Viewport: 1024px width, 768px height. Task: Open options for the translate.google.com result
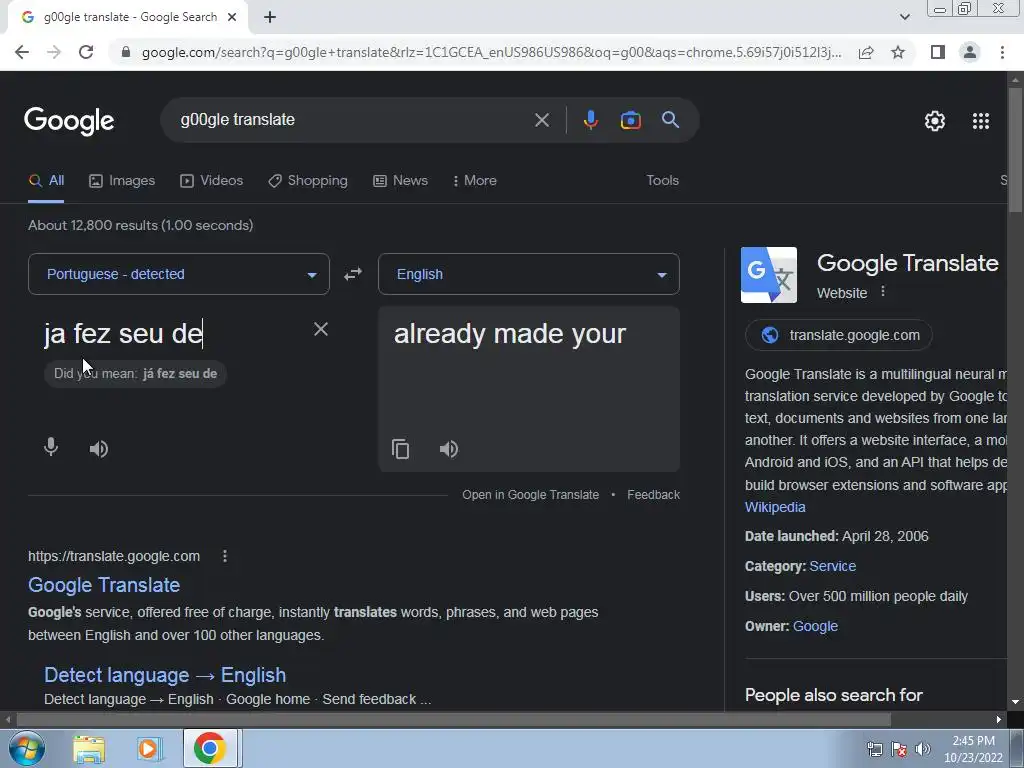[x=225, y=556]
